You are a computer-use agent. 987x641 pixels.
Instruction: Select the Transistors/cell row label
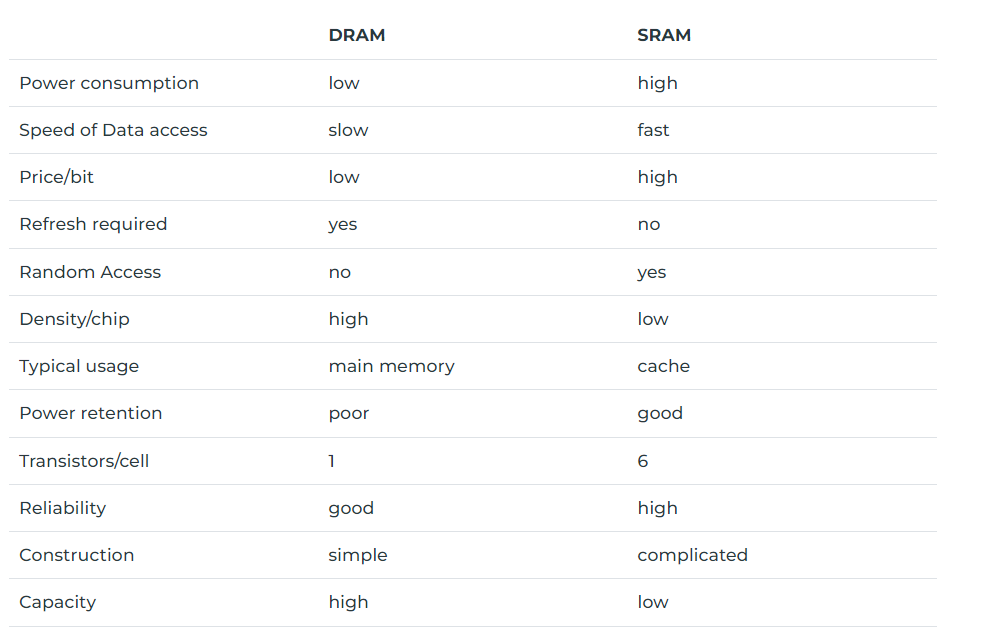click(84, 461)
